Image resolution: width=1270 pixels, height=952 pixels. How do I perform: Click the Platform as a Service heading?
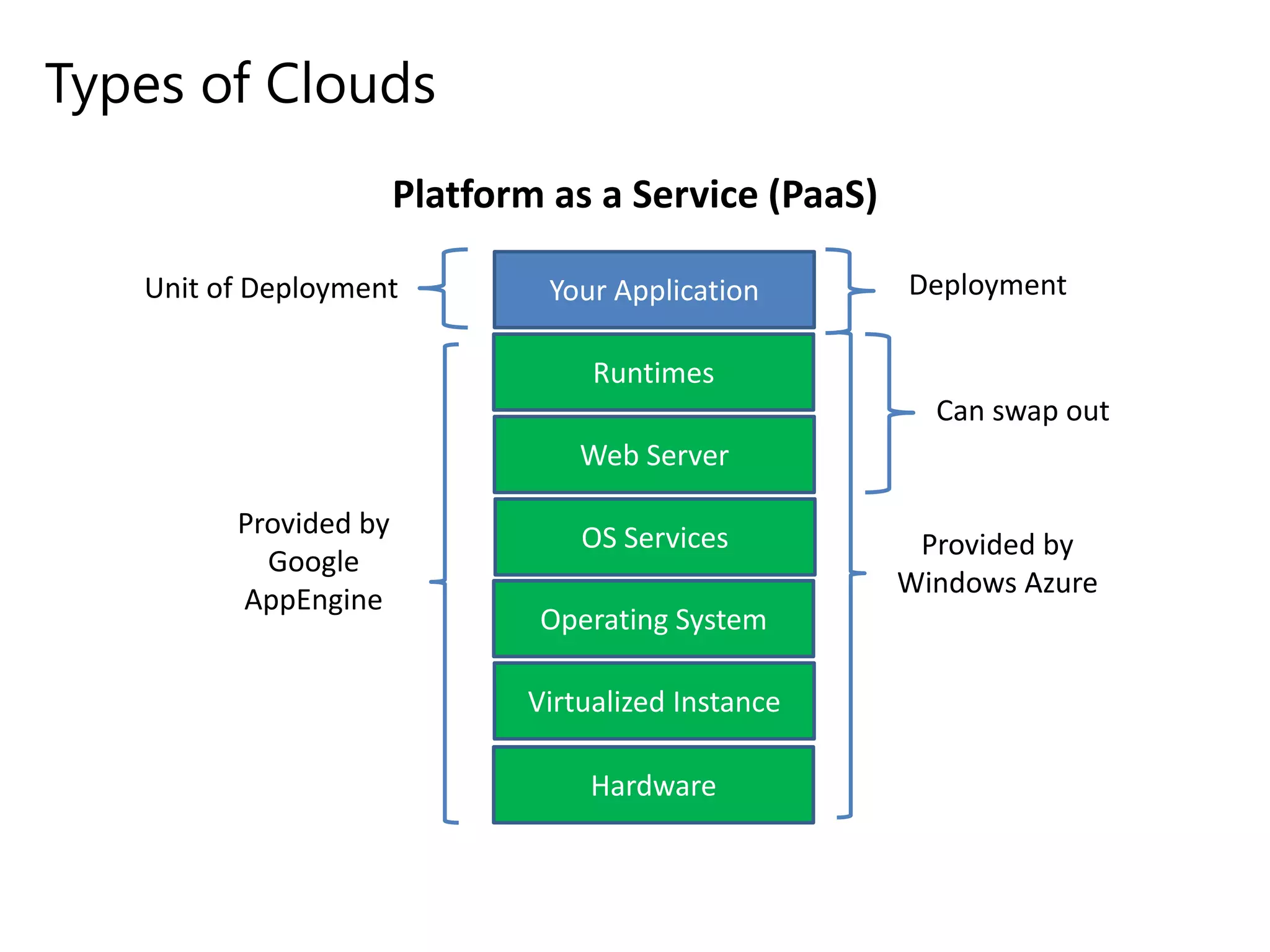(x=635, y=195)
